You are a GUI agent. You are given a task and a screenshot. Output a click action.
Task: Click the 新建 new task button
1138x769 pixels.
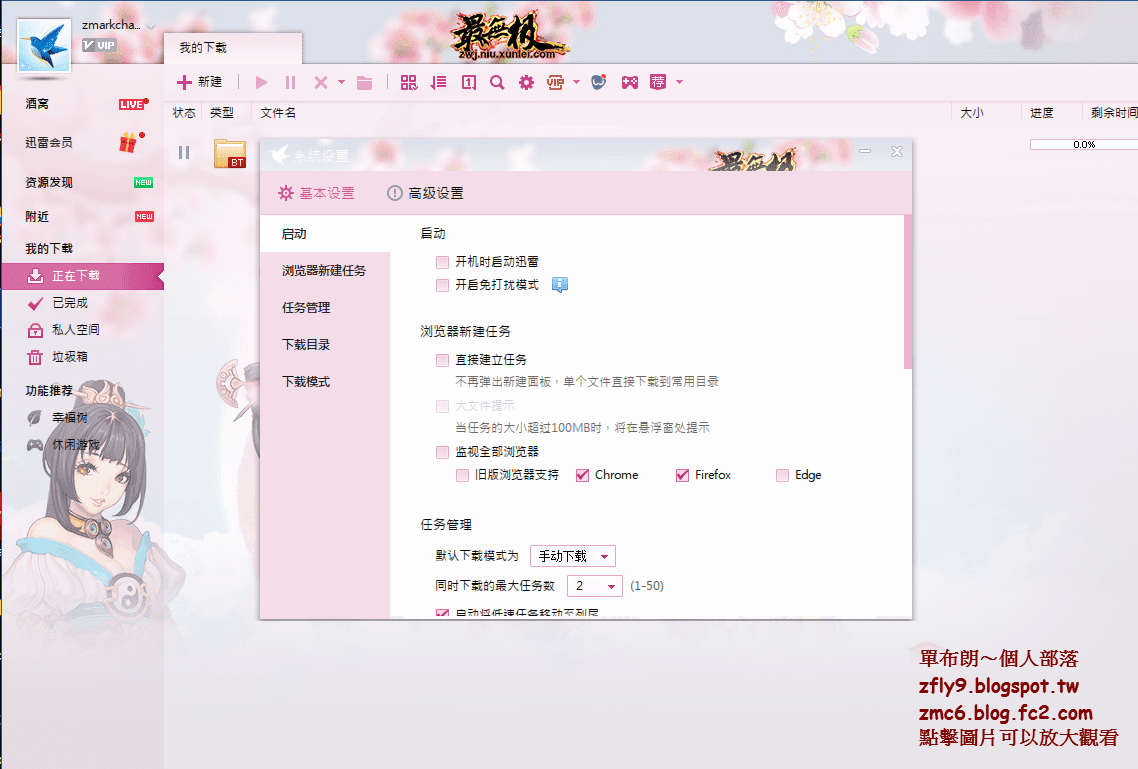pyautogui.click(x=200, y=82)
